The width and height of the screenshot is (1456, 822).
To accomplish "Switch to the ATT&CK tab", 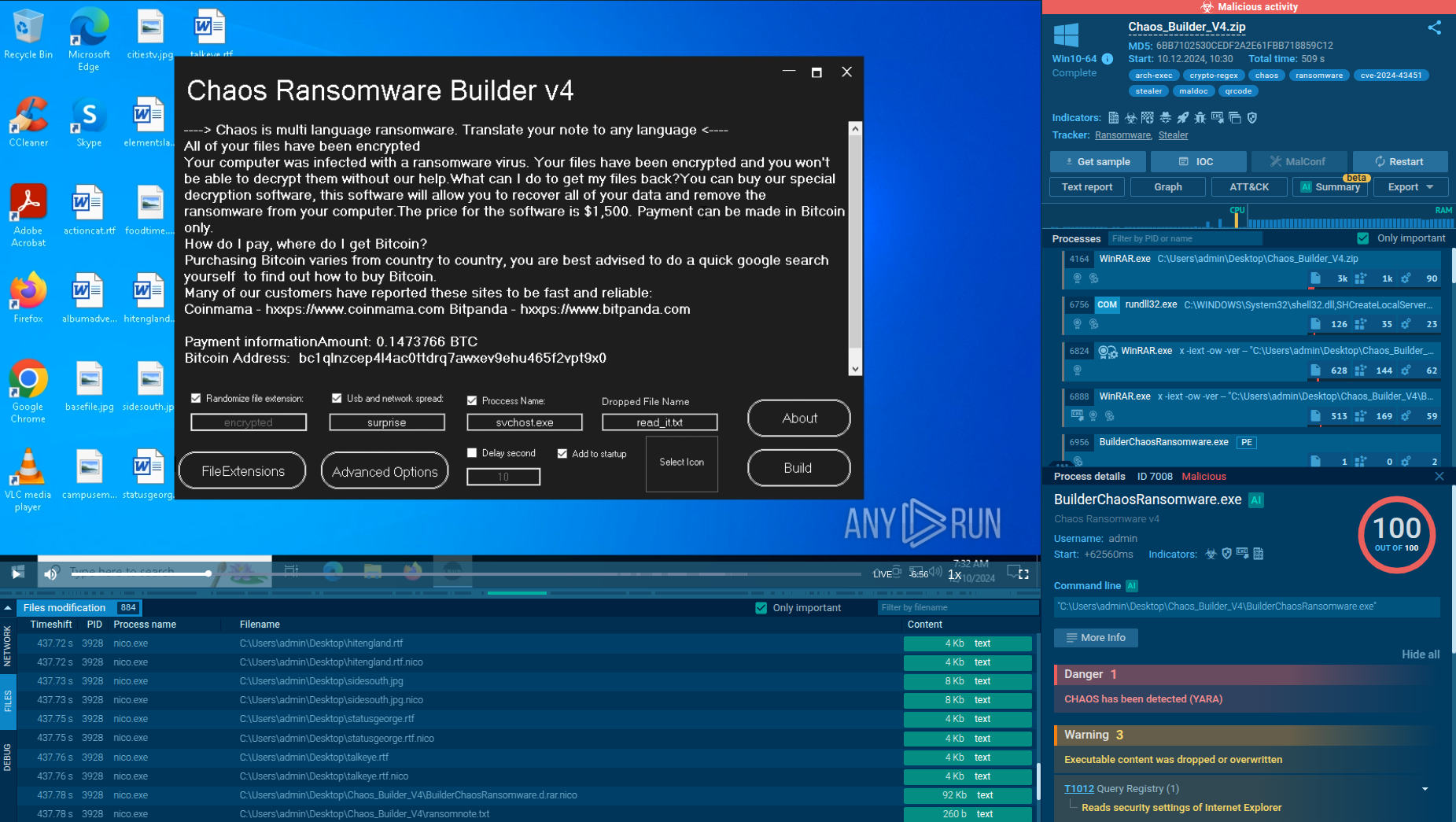I will coord(1249,186).
